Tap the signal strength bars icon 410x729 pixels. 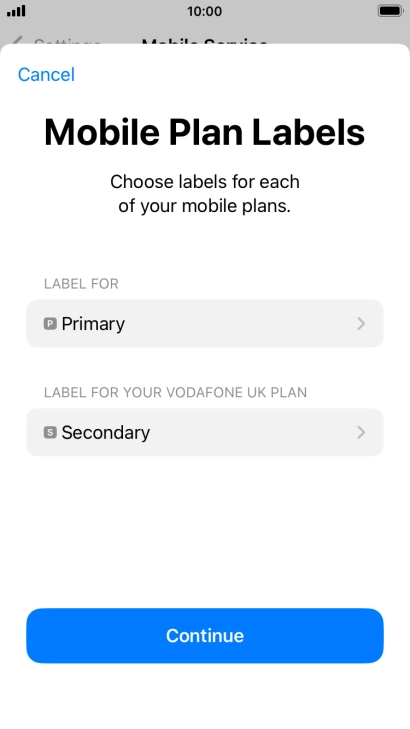[x=16, y=11]
